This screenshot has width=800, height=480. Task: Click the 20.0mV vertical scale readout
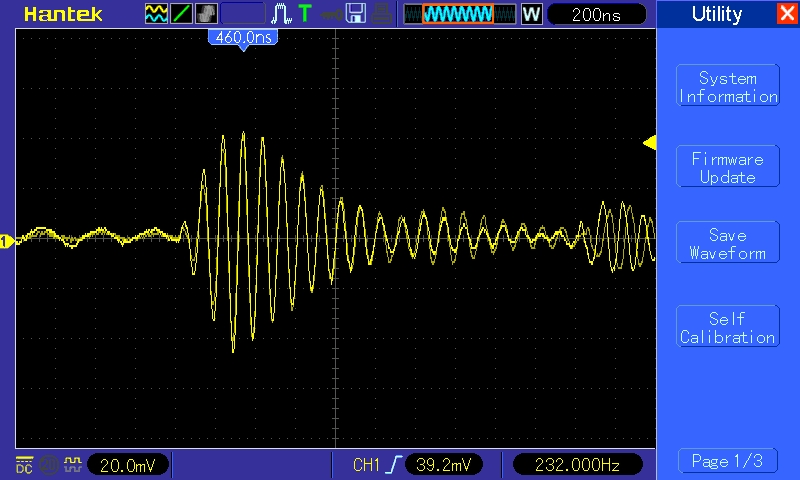pos(128,465)
